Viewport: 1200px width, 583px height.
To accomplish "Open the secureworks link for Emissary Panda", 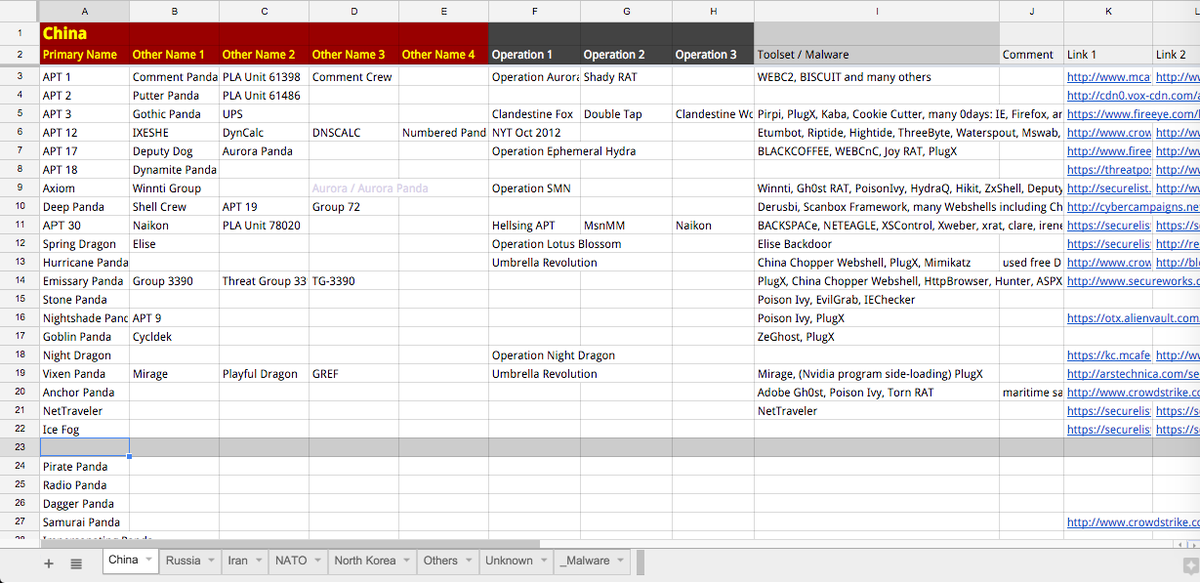I will pos(1133,281).
